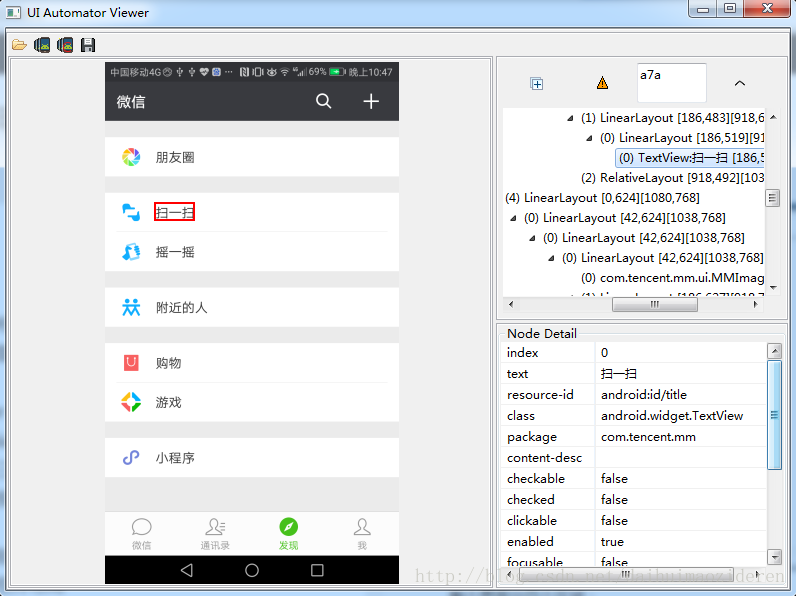
Task: Click the a7a search input field
Action: (672, 83)
